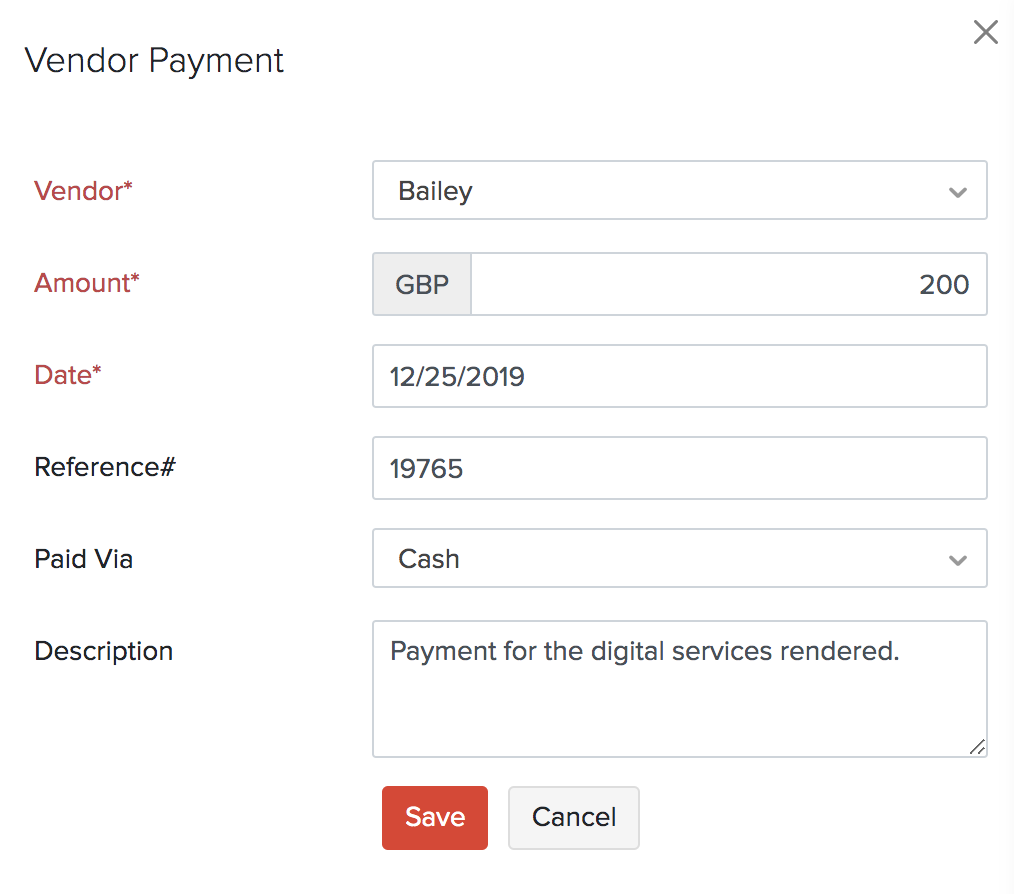Save the vendor payment
The width and height of the screenshot is (1014, 894).
click(435, 818)
